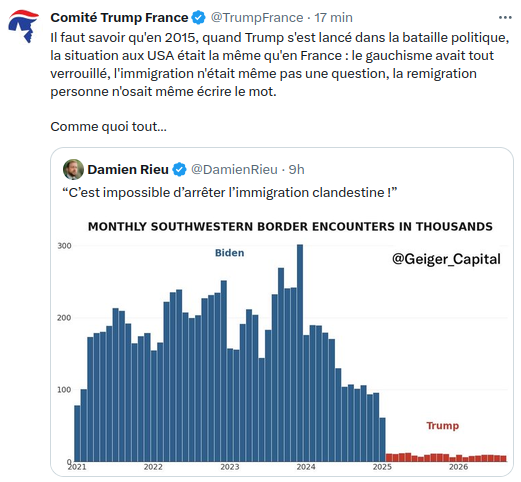Click the Comité Trump France verified badge
The width and height of the screenshot is (521, 482).
[x=199, y=17]
